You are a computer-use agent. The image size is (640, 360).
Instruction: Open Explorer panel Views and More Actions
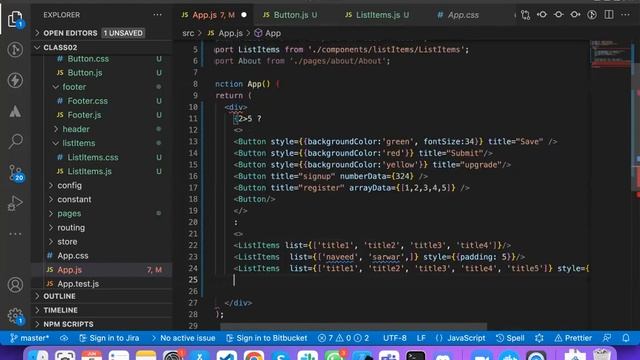pyautogui.click(x=158, y=15)
